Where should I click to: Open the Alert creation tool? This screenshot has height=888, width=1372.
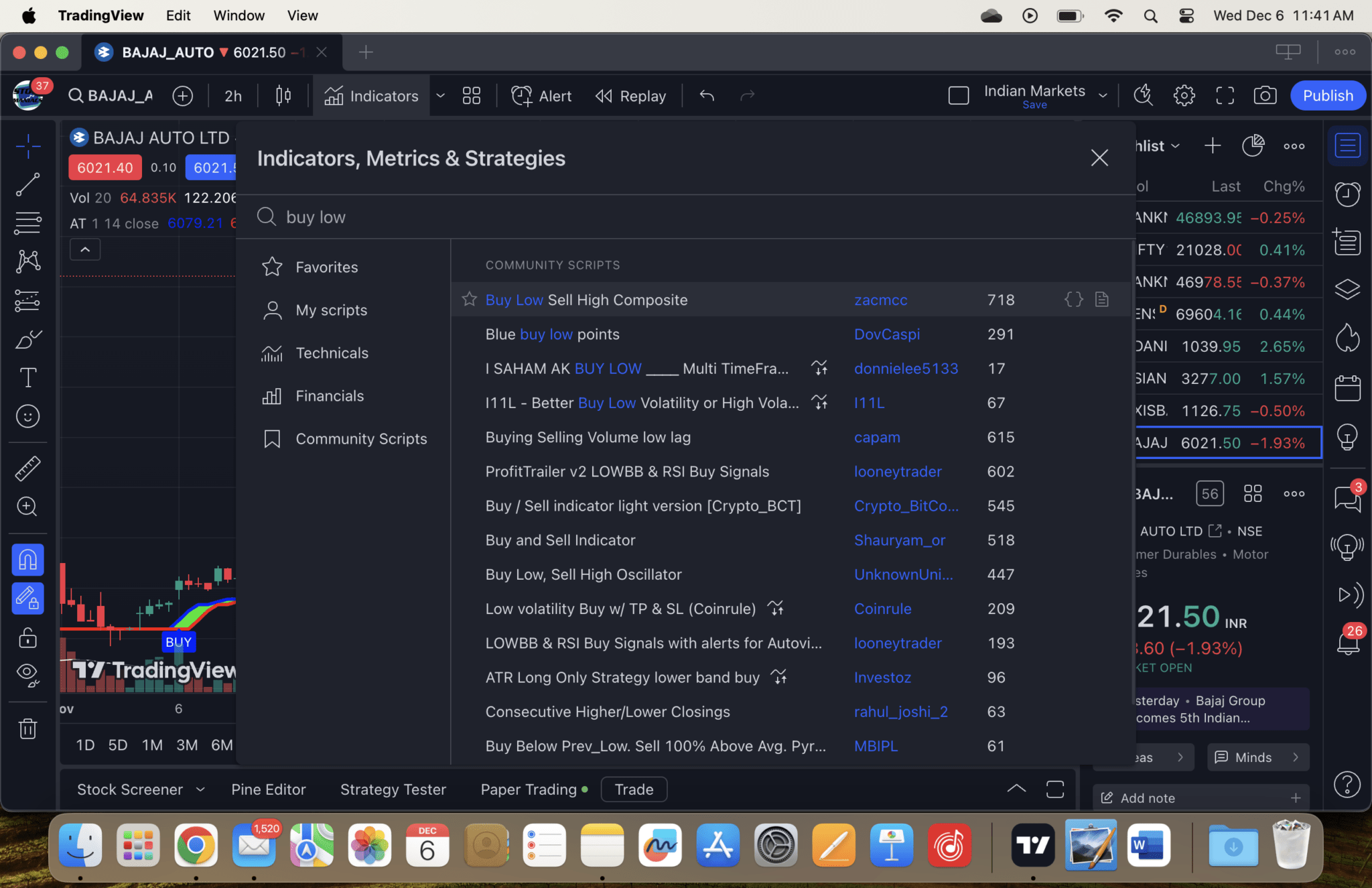tap(541, 96)
